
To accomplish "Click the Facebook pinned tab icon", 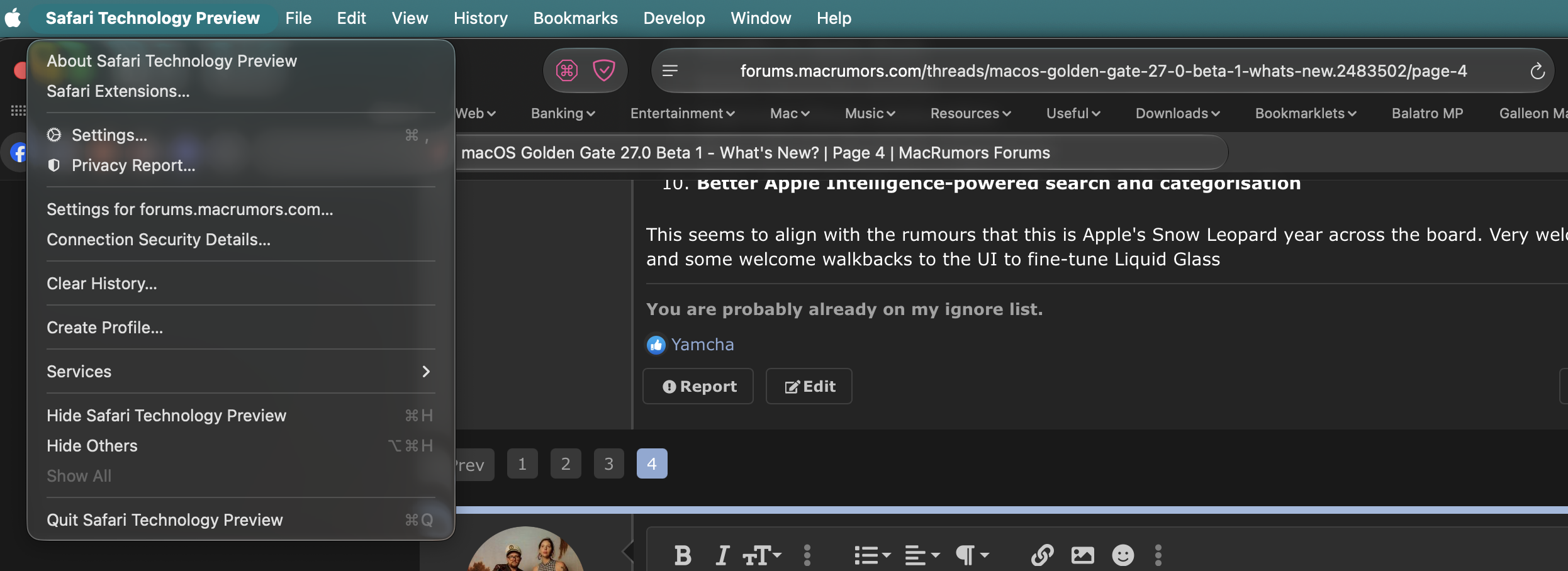I will click(x=20, y=152).
